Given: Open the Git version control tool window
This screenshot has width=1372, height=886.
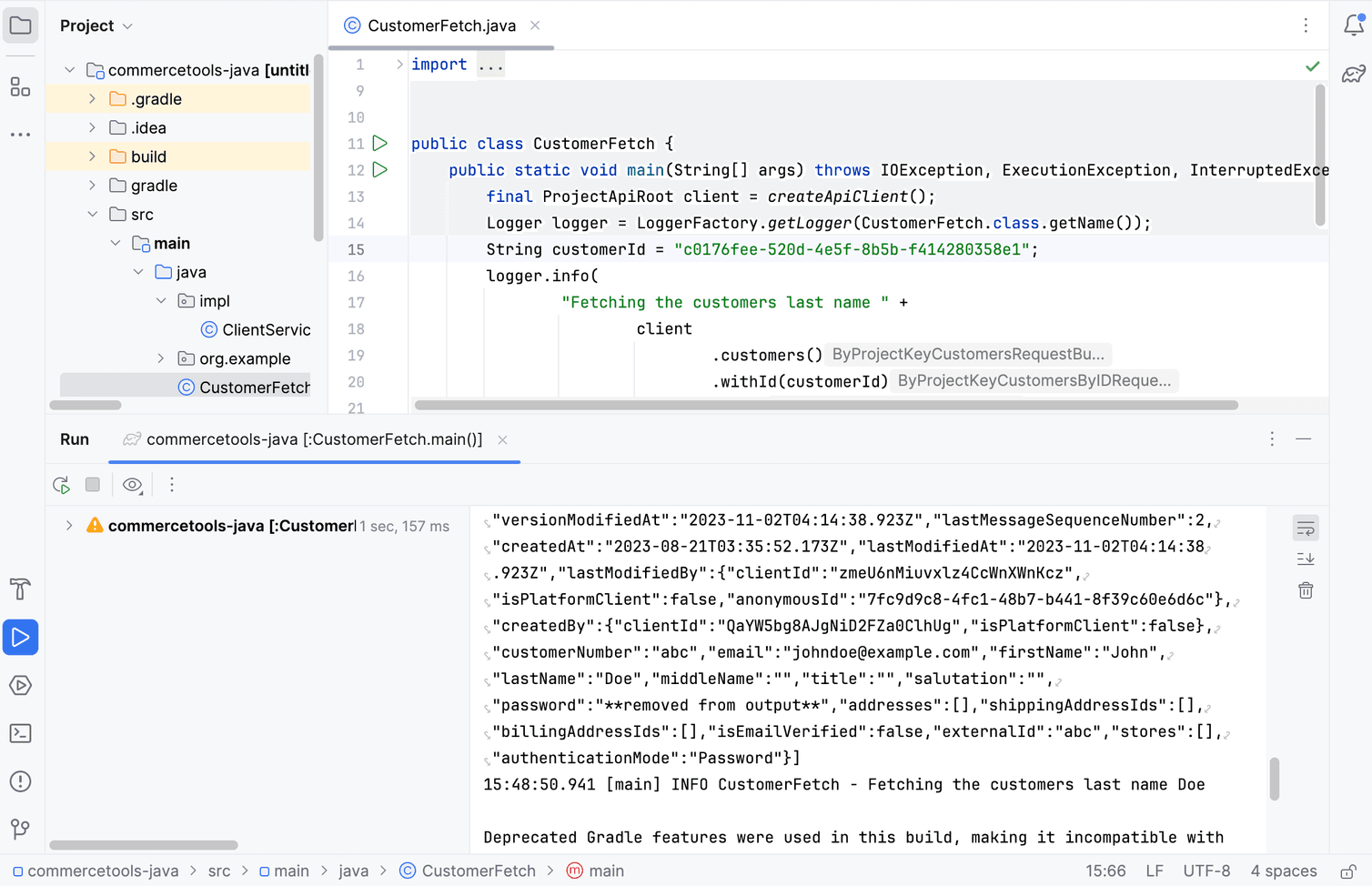Looking at the screenshot, I should pos(20,829).
